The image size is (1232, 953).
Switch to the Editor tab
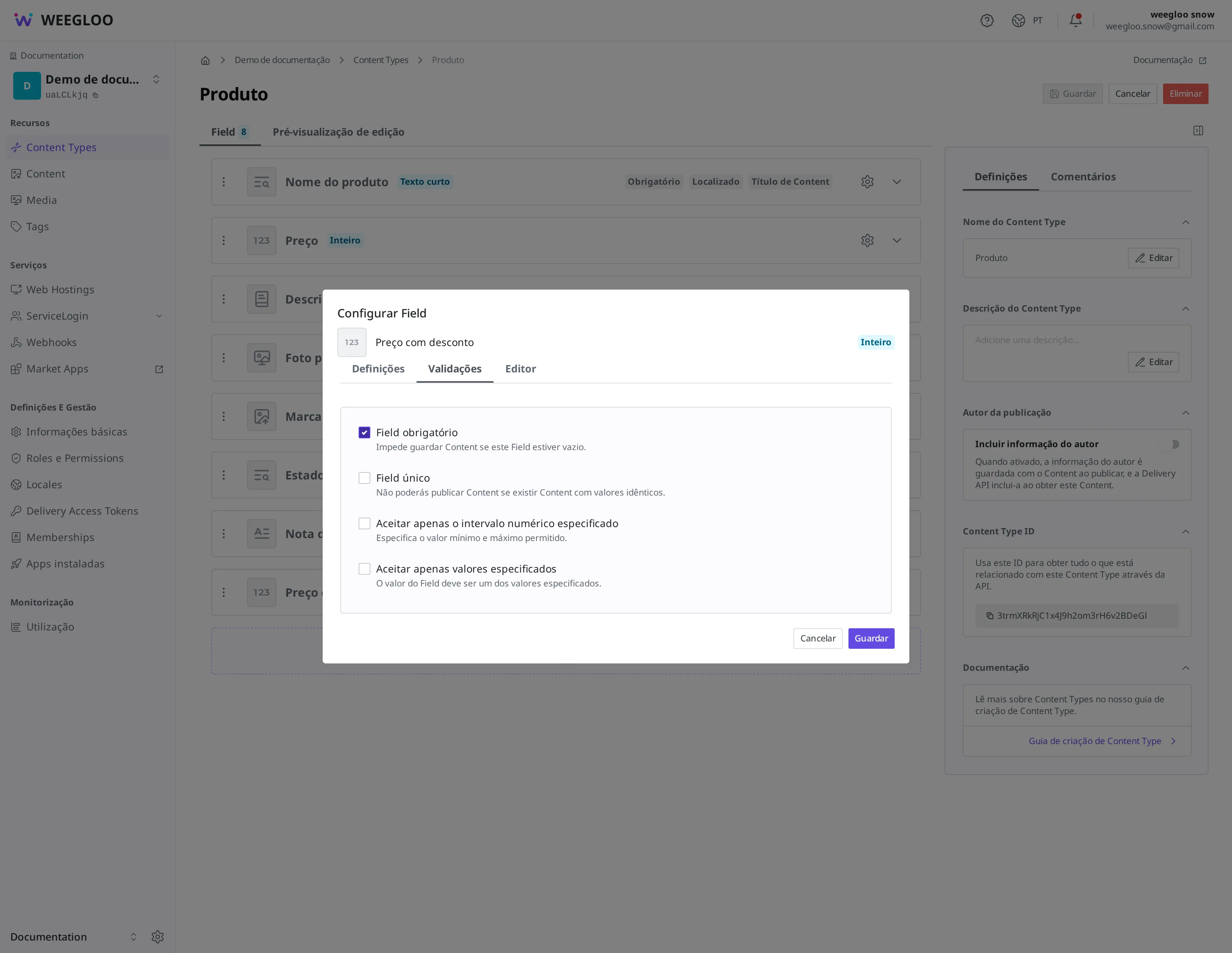click(x=520, y=369)
